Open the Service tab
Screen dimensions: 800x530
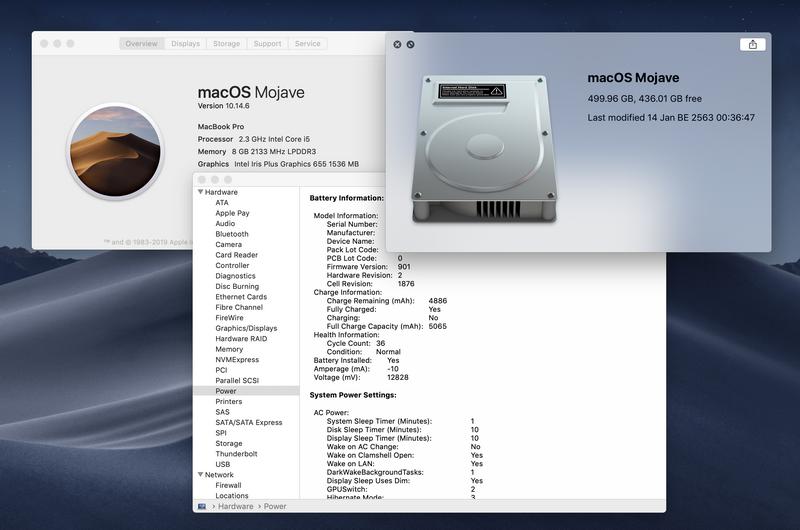[308, 44]
